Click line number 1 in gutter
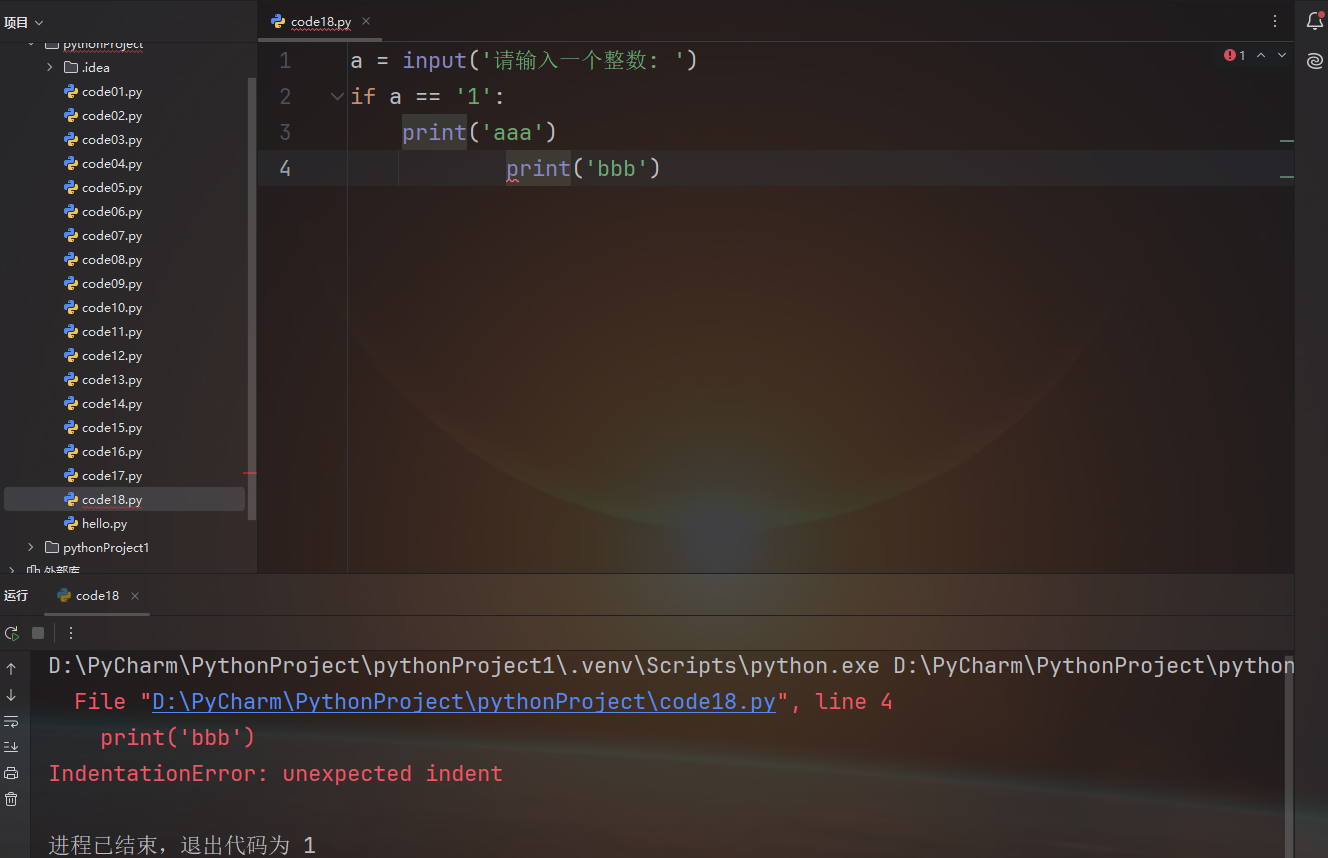This screenshot has height=858, width=1328. point(285,61)
